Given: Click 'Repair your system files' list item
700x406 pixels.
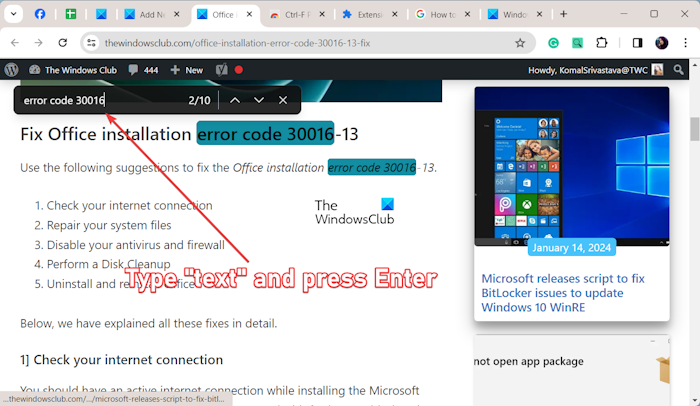Looking at the screenshot, I should coord(109,225).
